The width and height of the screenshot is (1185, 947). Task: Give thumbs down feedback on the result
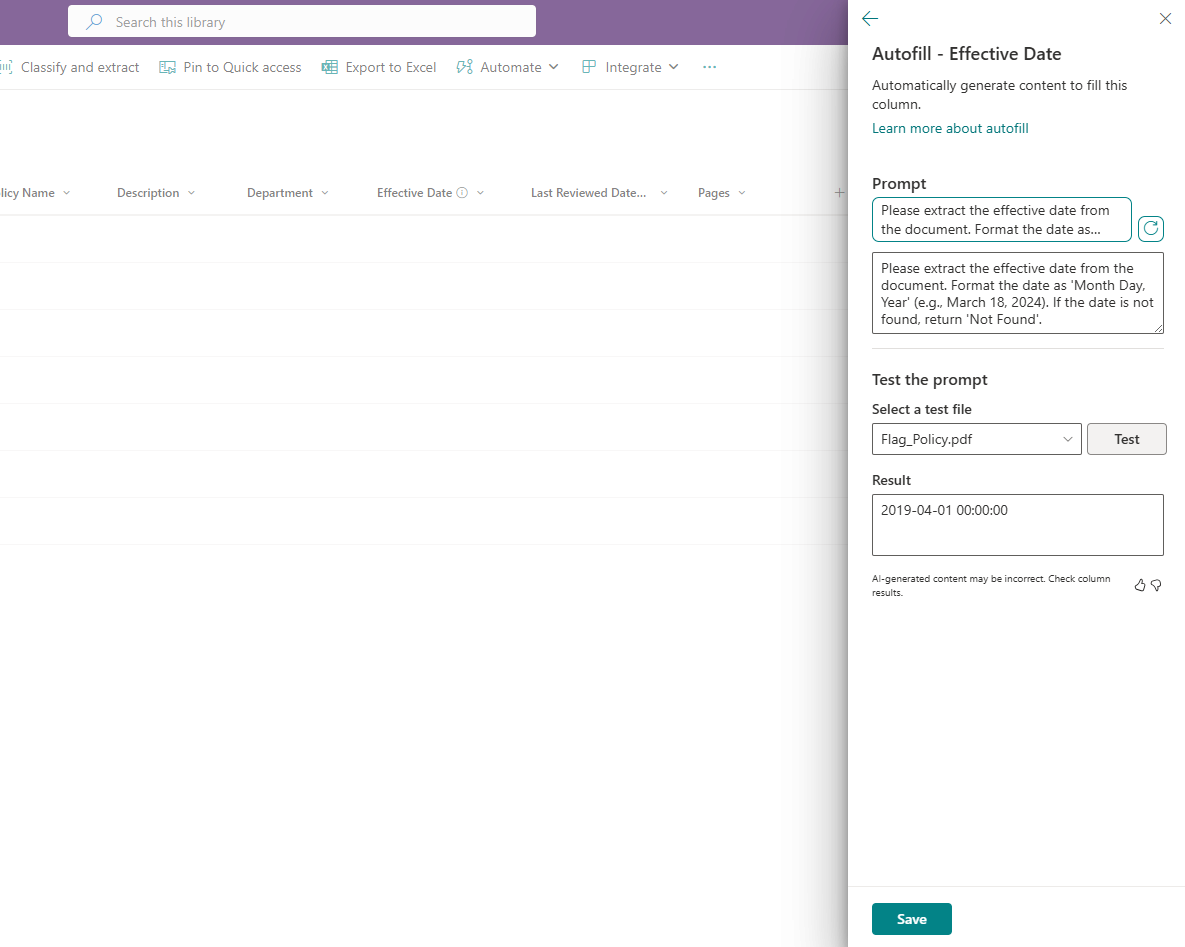pos(1156,585)
